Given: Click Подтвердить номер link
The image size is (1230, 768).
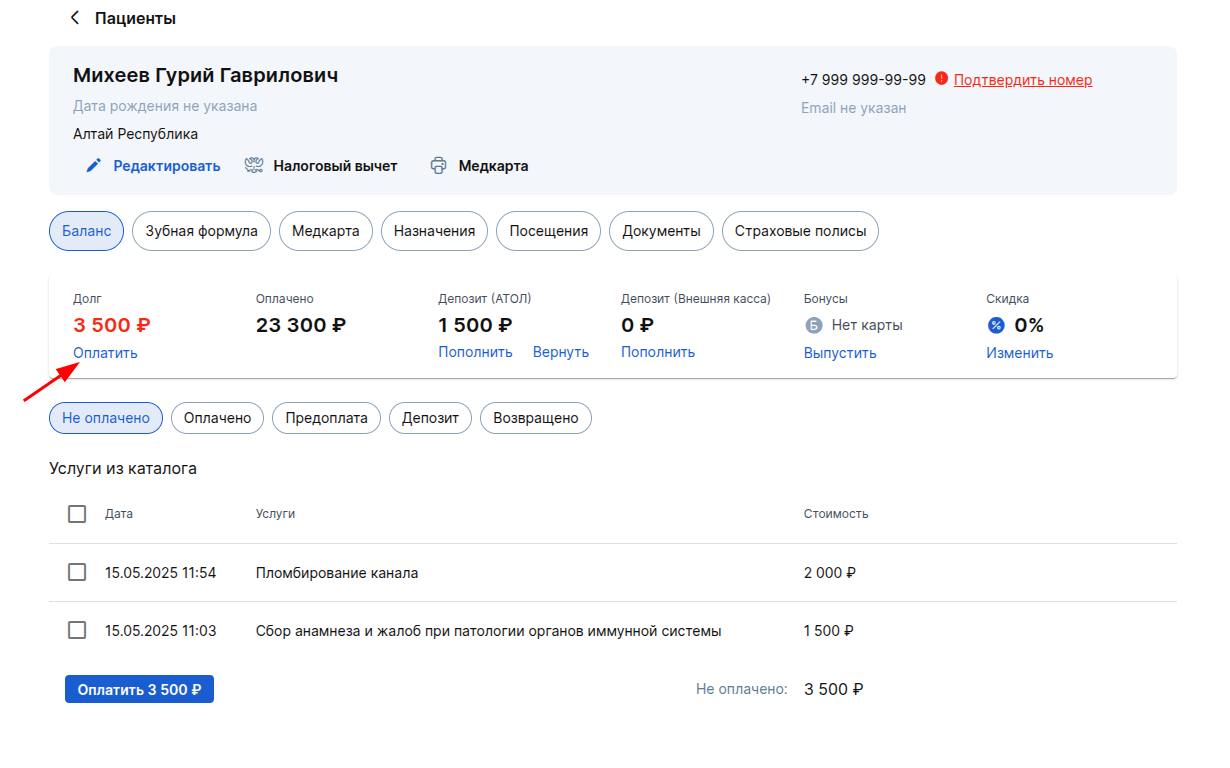Looking at the screenshot, I should pos(1023,80).
